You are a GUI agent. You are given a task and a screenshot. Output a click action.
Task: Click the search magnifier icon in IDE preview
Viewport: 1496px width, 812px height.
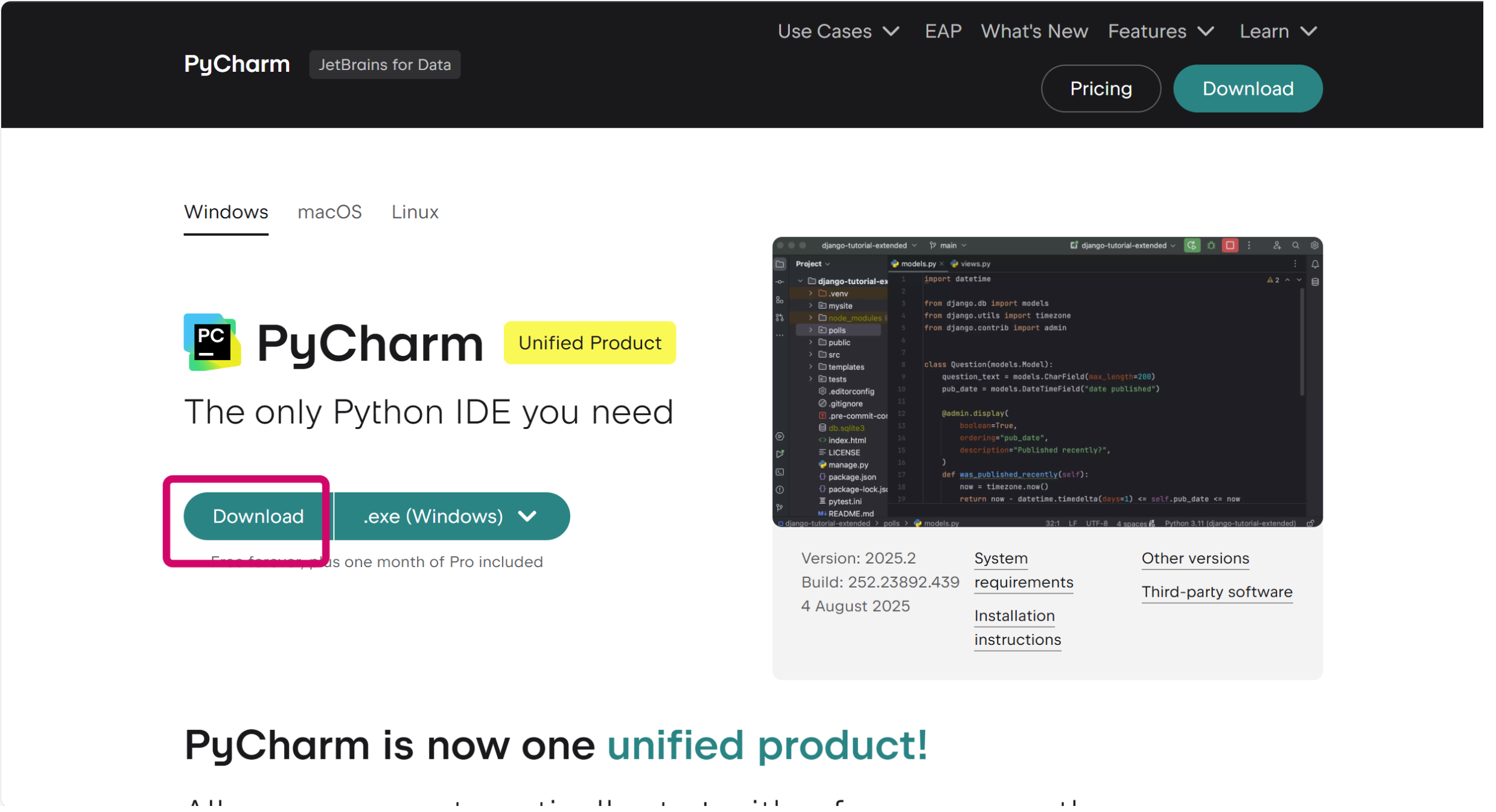point(1295,246)
